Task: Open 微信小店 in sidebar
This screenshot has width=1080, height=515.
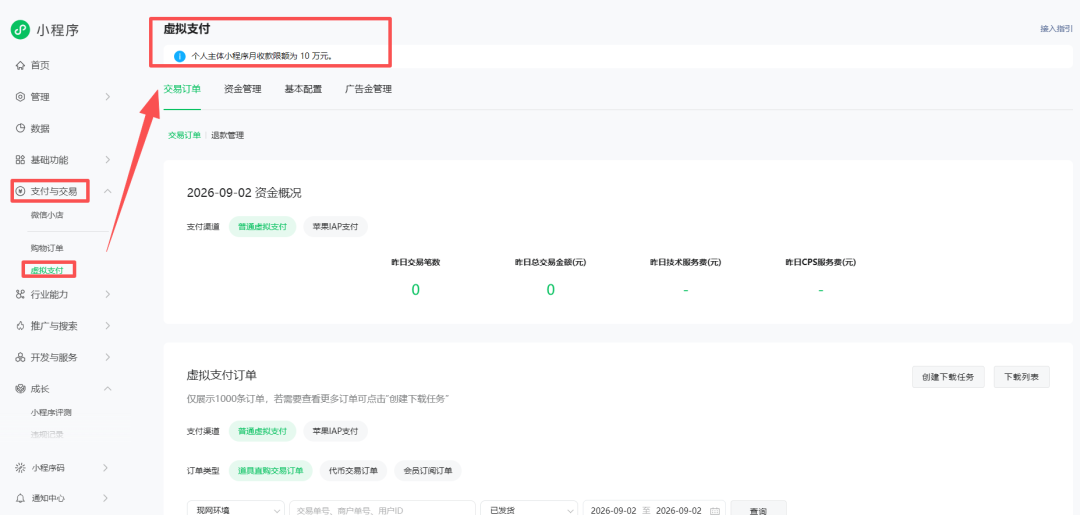Action: click(48, 216)
